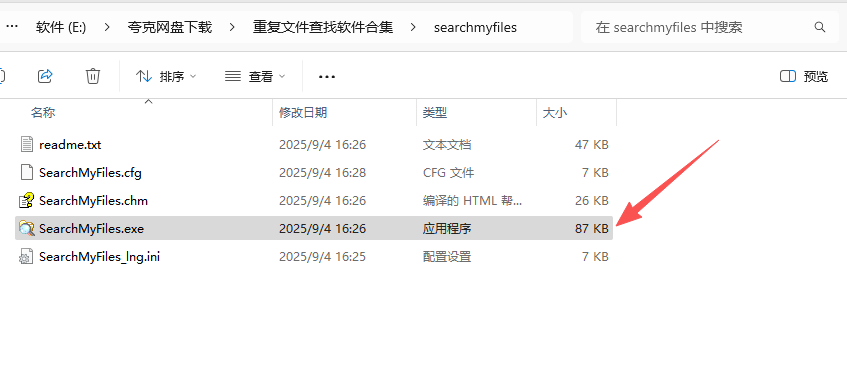Image resolution: width=847 pixels, height=370 pixels.
Task: Click the search magnifier icon
Action: click(x=819, y=27)
